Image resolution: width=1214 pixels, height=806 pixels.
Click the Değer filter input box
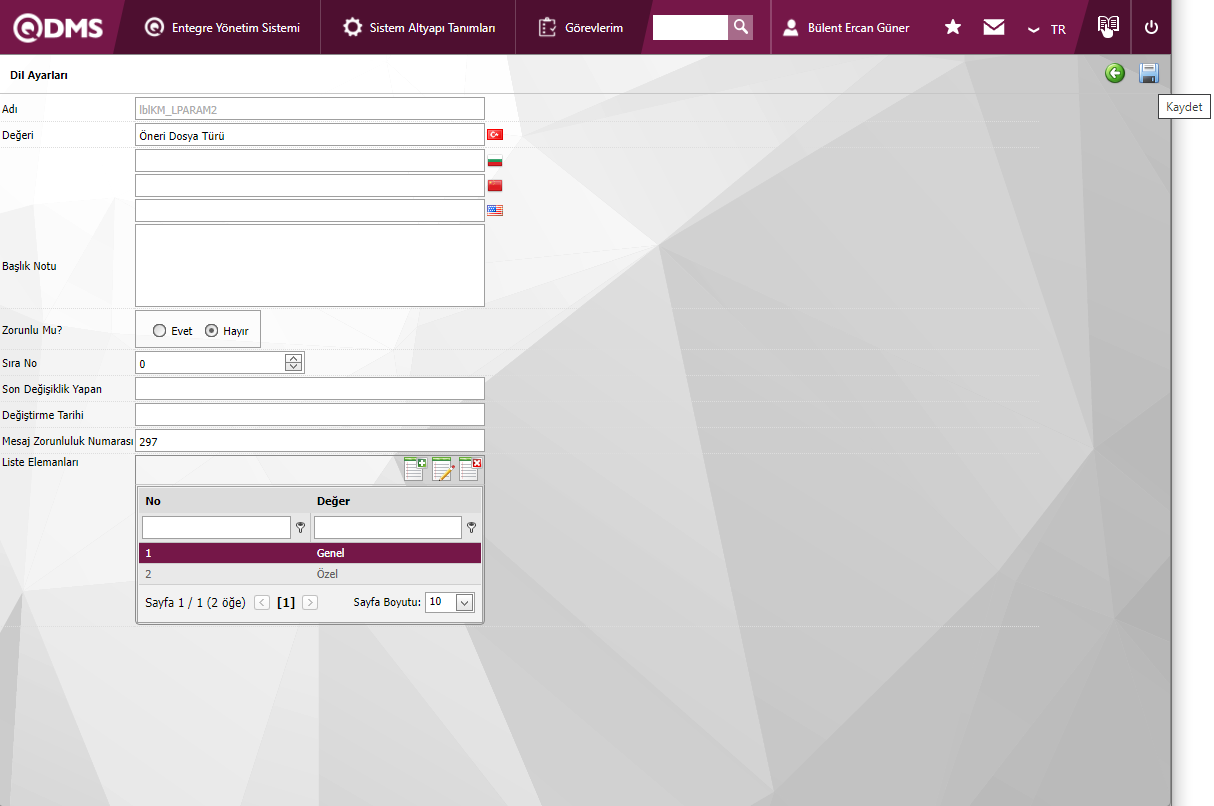click(x=388, y=527)
